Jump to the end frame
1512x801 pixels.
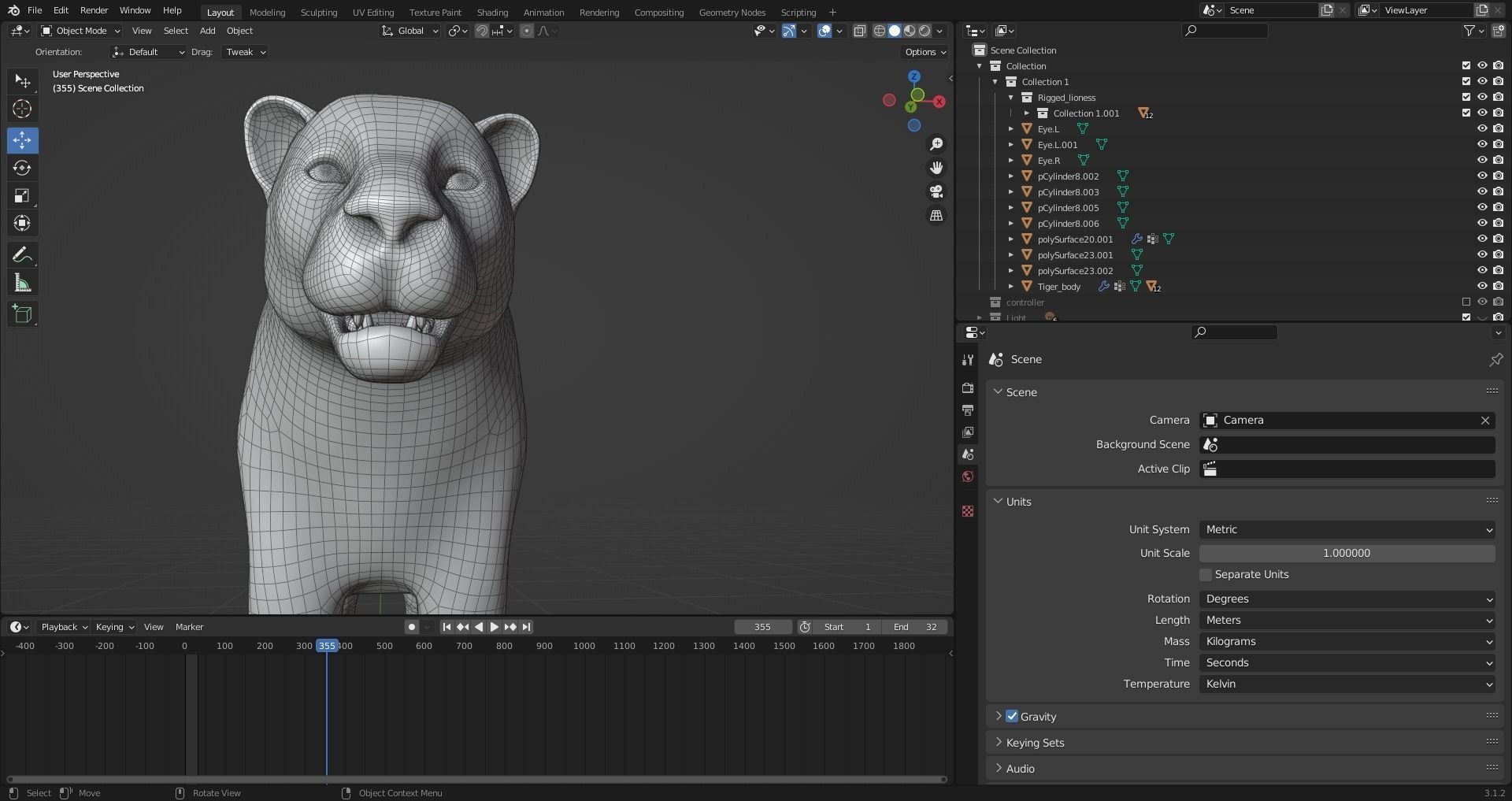526,627
